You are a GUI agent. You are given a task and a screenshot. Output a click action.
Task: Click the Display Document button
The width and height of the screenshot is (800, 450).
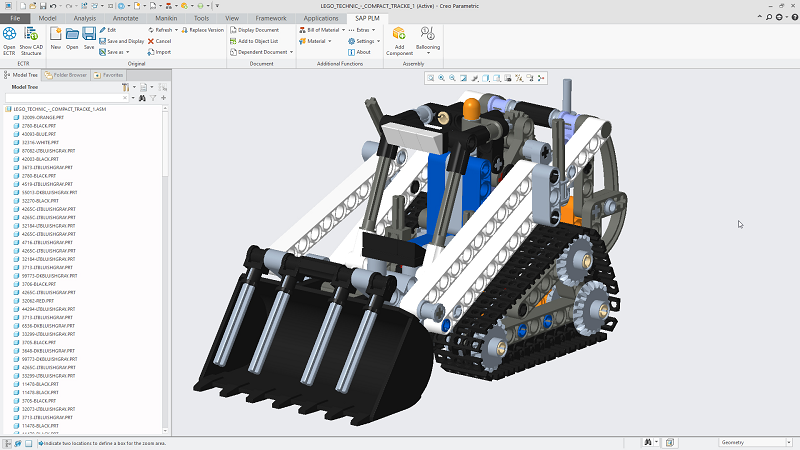click(255, 30)
